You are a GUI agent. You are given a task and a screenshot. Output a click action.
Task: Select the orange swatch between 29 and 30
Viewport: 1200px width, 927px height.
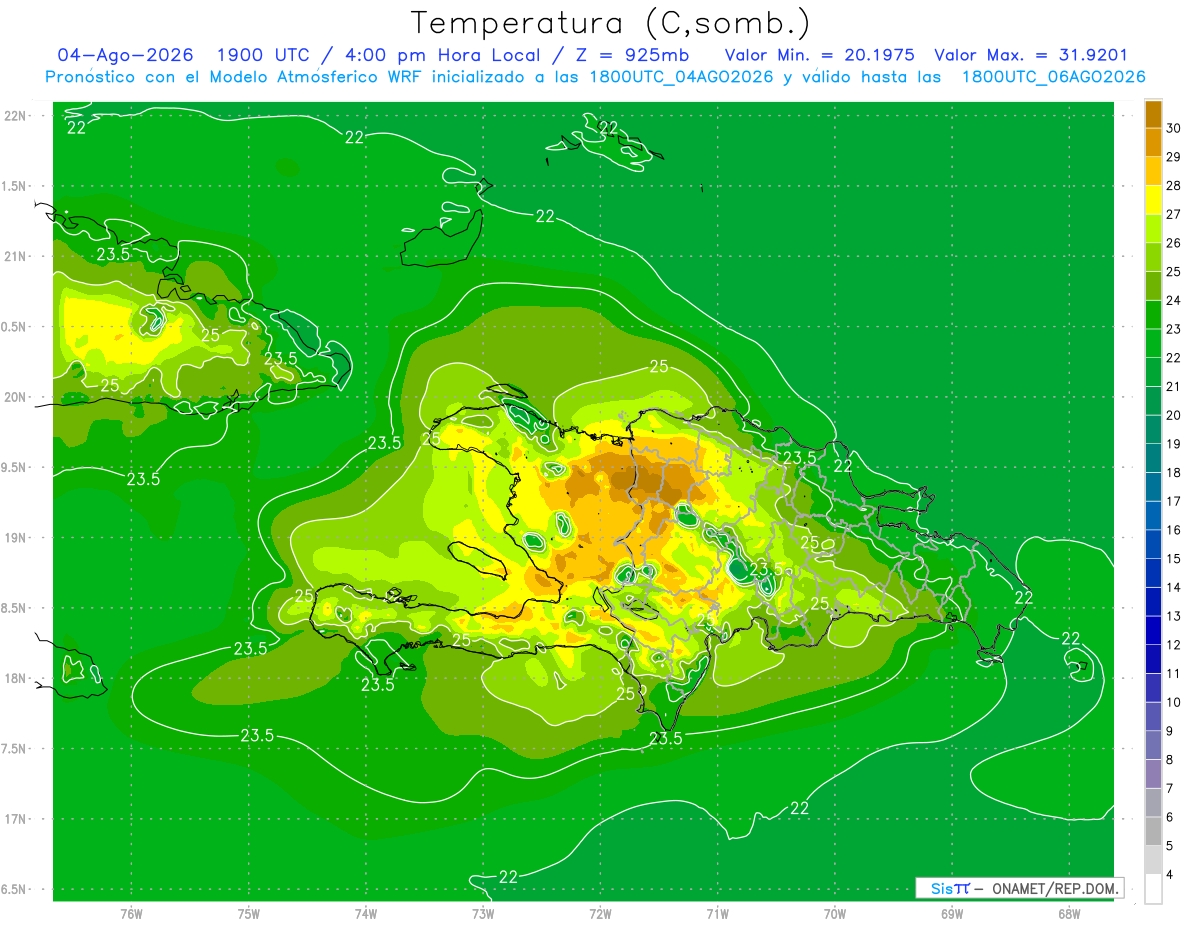1153,142
